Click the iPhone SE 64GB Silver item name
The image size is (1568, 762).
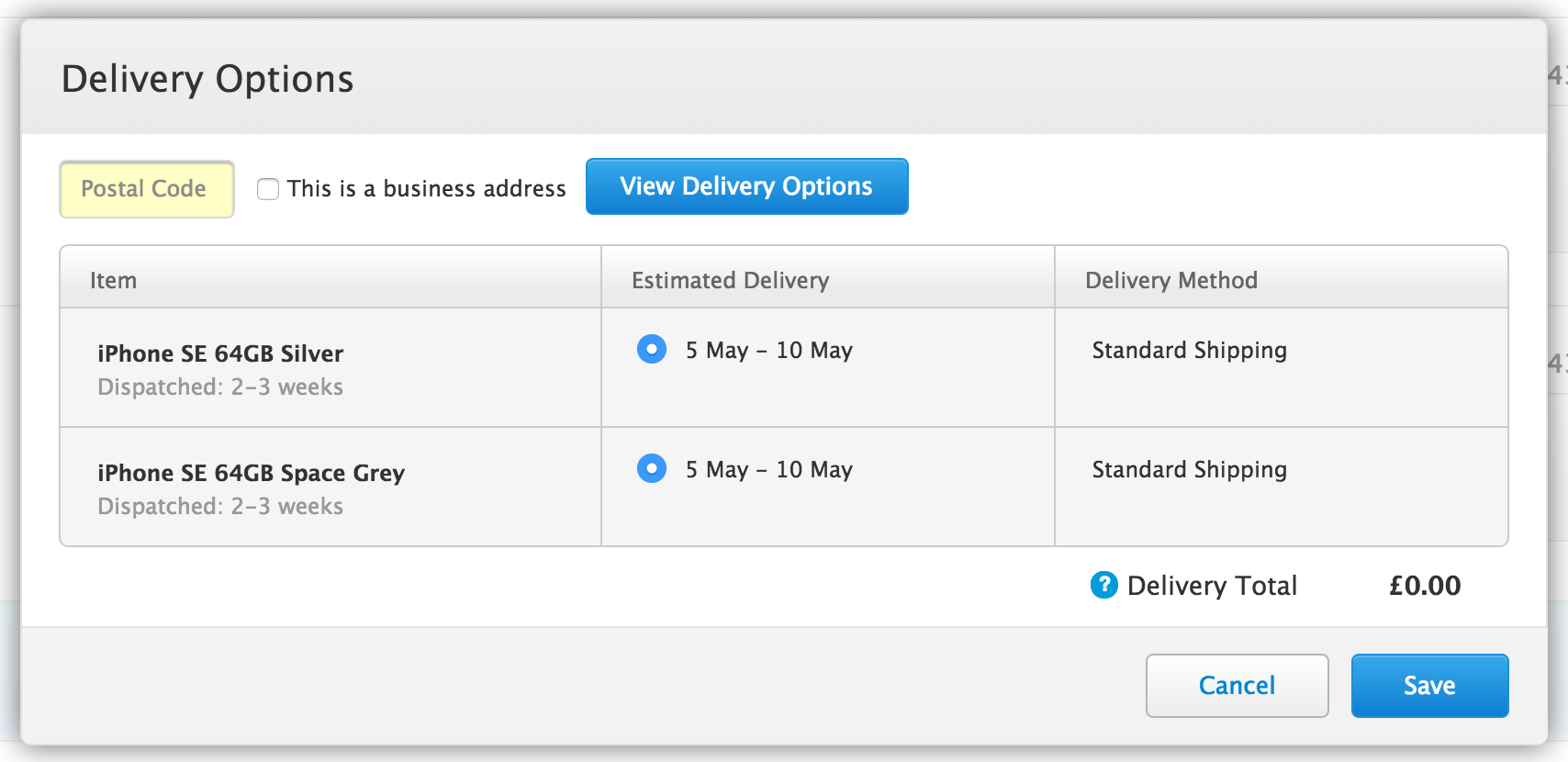[220, 353]
